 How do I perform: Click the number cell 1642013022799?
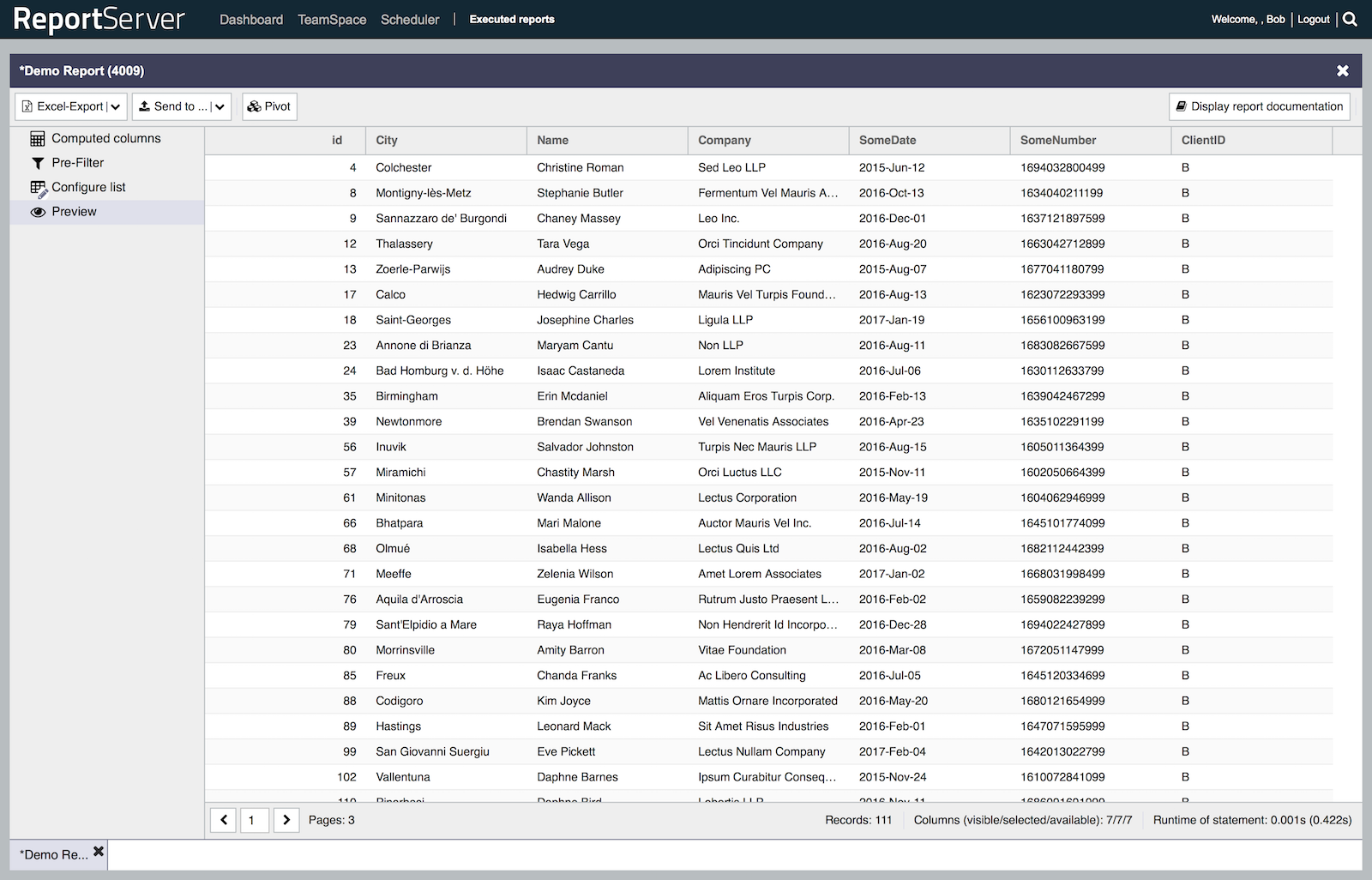click(1062, 751)
